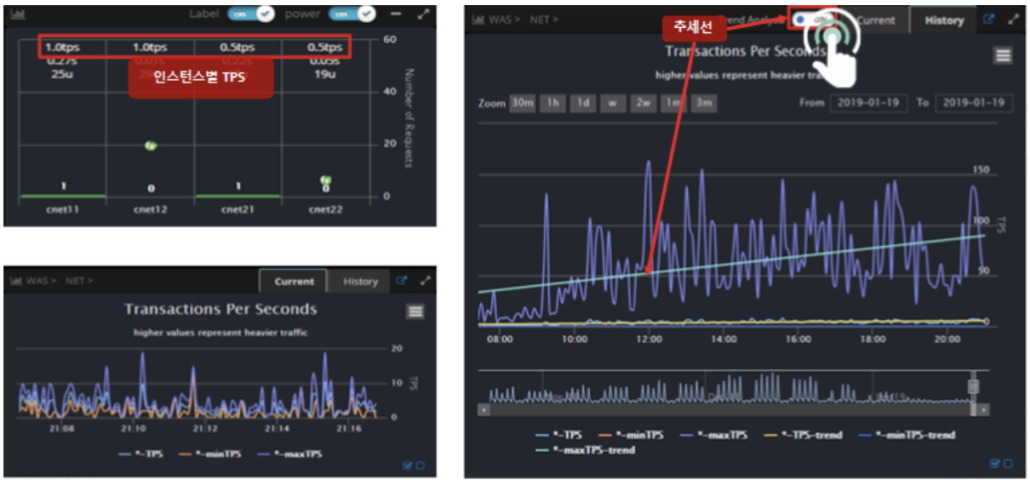The height and width of the screenshot is (485, 1030).
Task: Open the hamburger chart menu in the History panel
Action: [x=1002, y=56]
